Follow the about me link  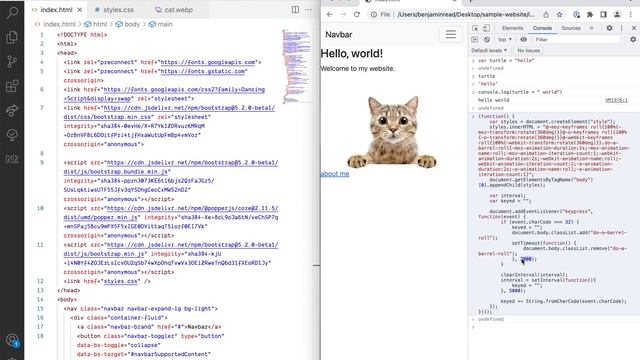point(335,174)
